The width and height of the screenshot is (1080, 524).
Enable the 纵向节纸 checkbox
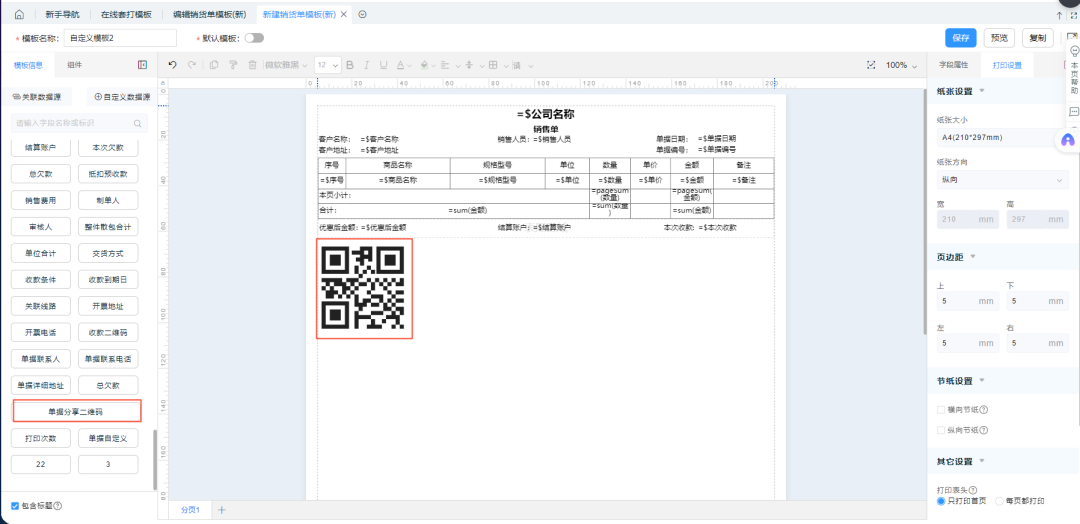(x=941, y=430)
